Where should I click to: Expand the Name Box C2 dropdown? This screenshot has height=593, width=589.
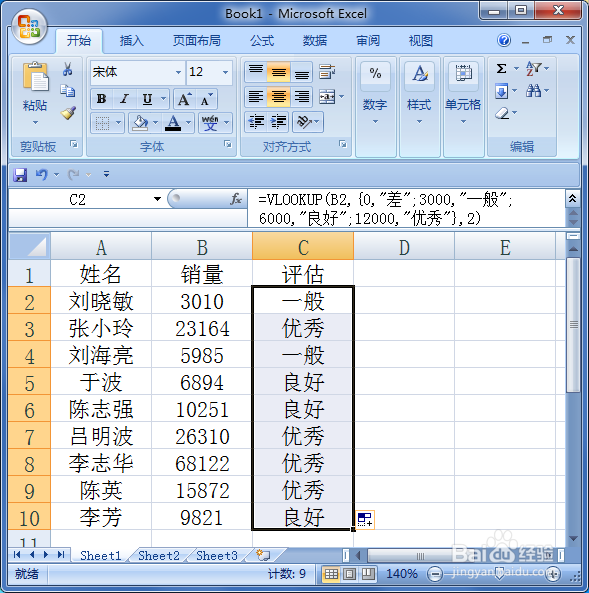(157, 199)
